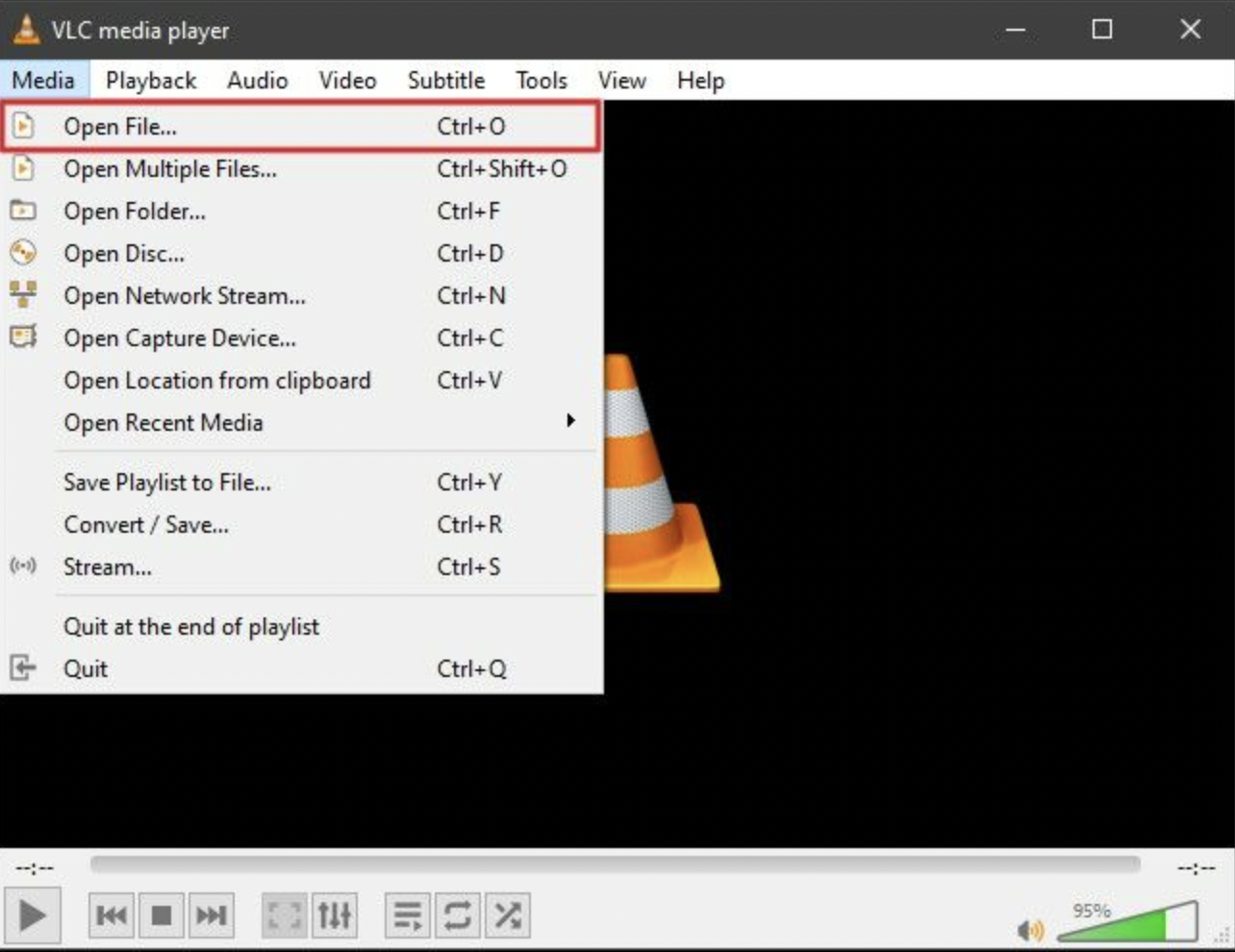Choose Open Capture Device... entry
This screenshot has width=1235, height=952.
point(301,338)
